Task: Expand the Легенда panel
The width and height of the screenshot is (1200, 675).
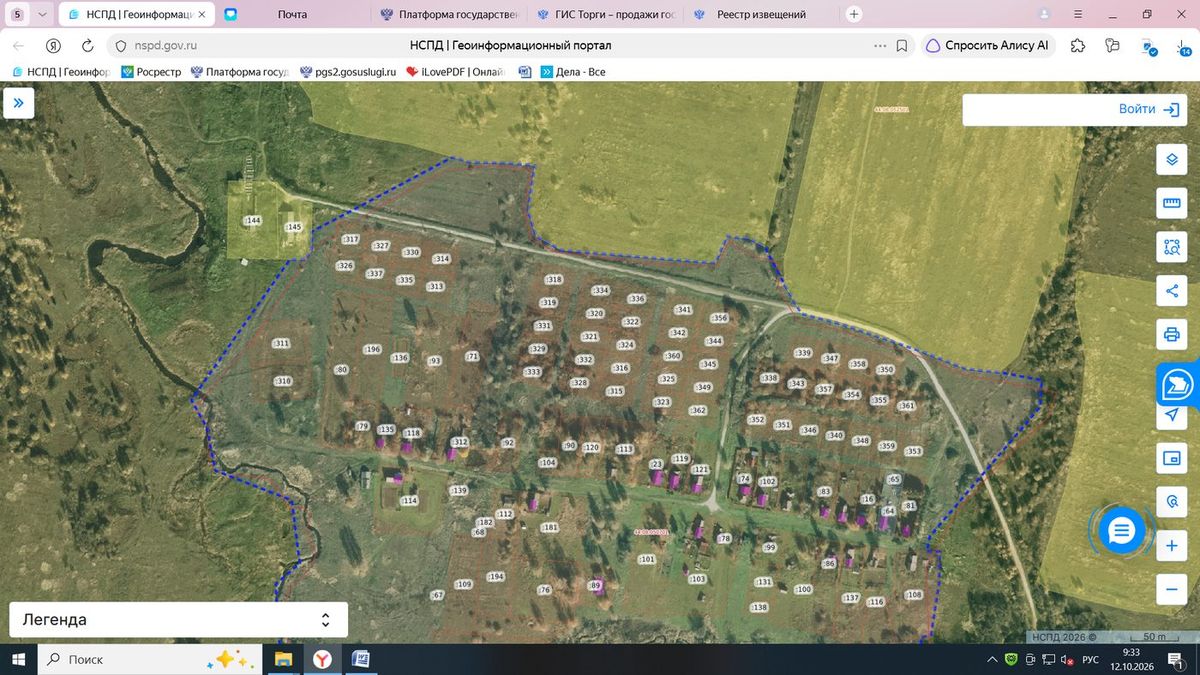Action: pos(178,620)
